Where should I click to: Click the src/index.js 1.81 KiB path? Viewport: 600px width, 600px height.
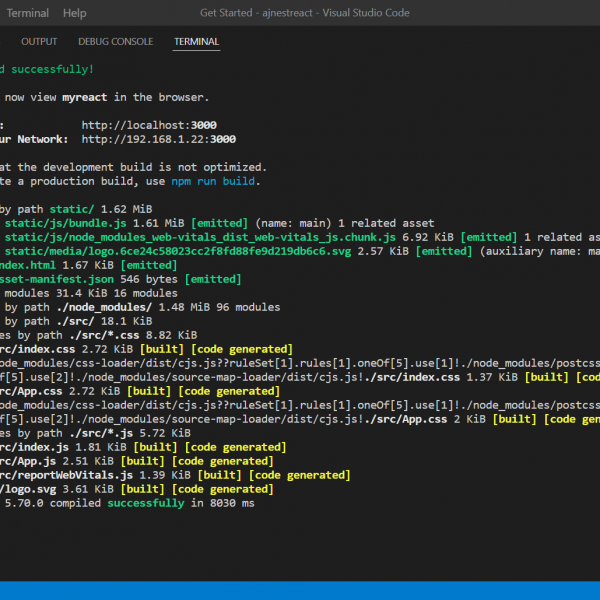[x=37, y=447]
